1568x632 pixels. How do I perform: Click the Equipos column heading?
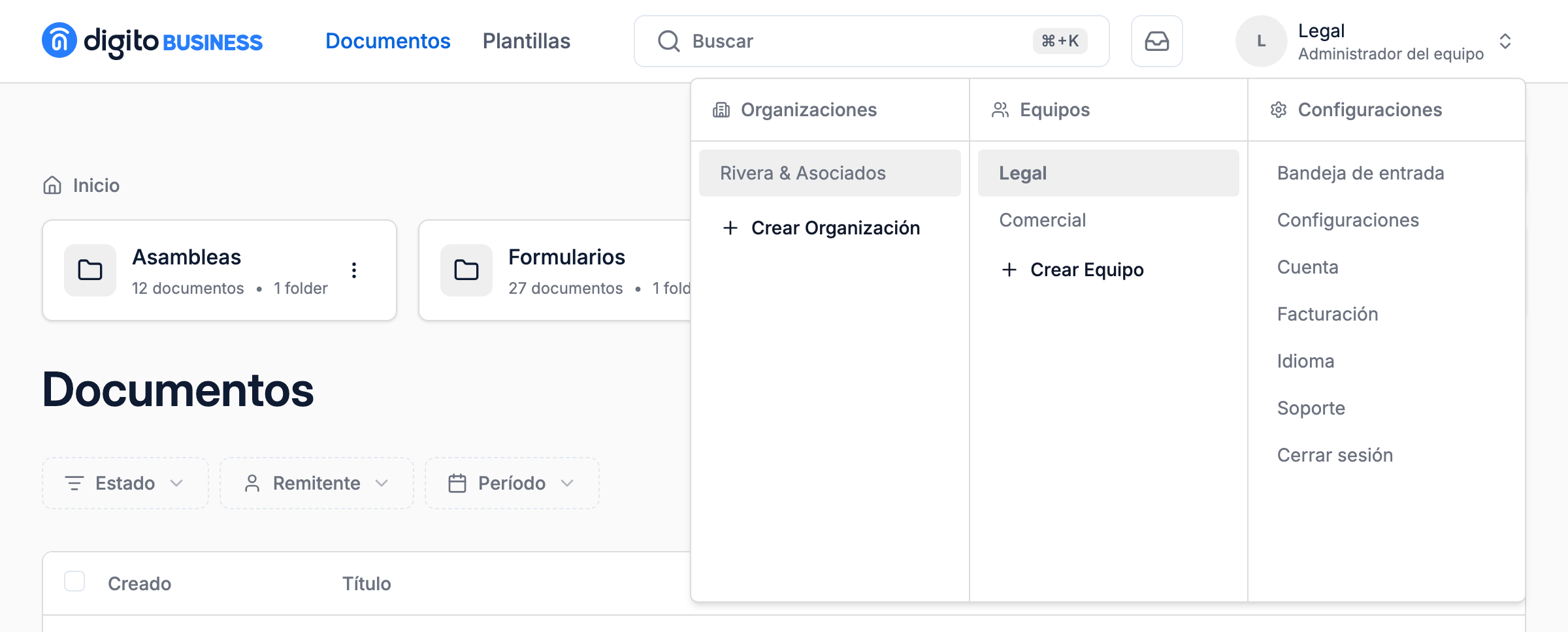pos(1054,110)
